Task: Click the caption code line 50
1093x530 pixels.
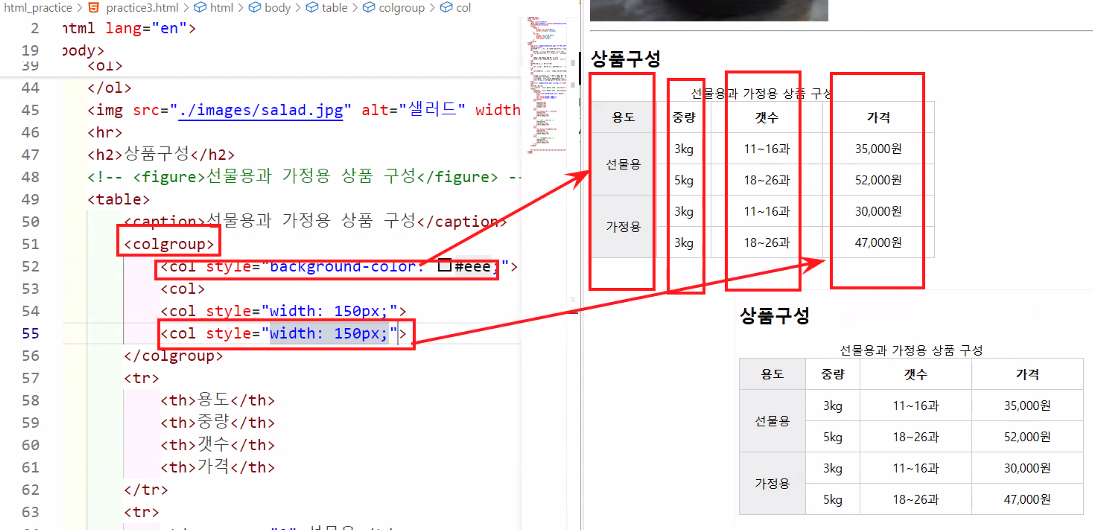Action: (315, 222)
